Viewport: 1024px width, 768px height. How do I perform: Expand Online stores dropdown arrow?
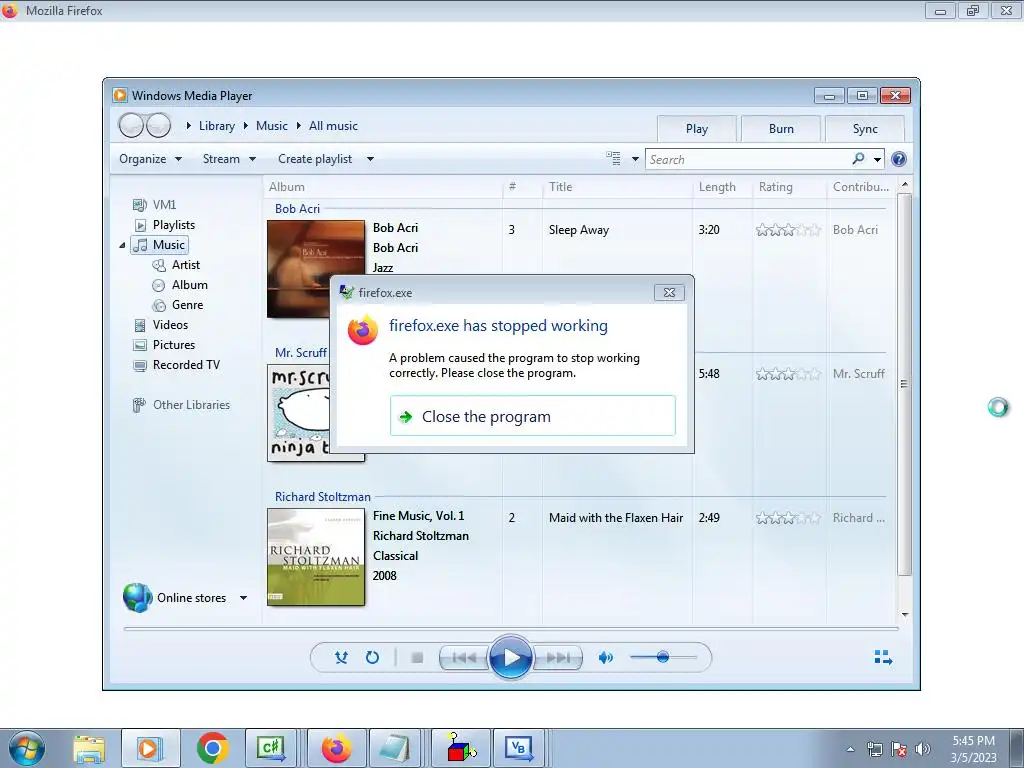pyautogui.click(x=244, y=598)
